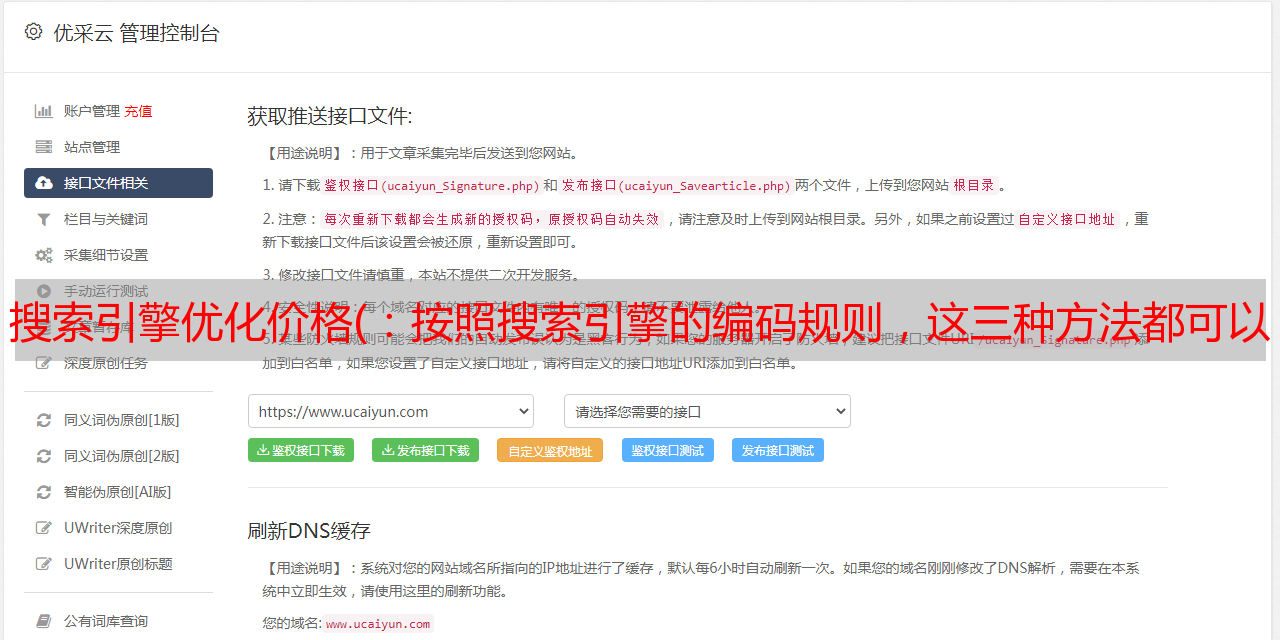Open UWriter原创标题 page
Screen dimensions: 1280x640
[x=118, y=564]
